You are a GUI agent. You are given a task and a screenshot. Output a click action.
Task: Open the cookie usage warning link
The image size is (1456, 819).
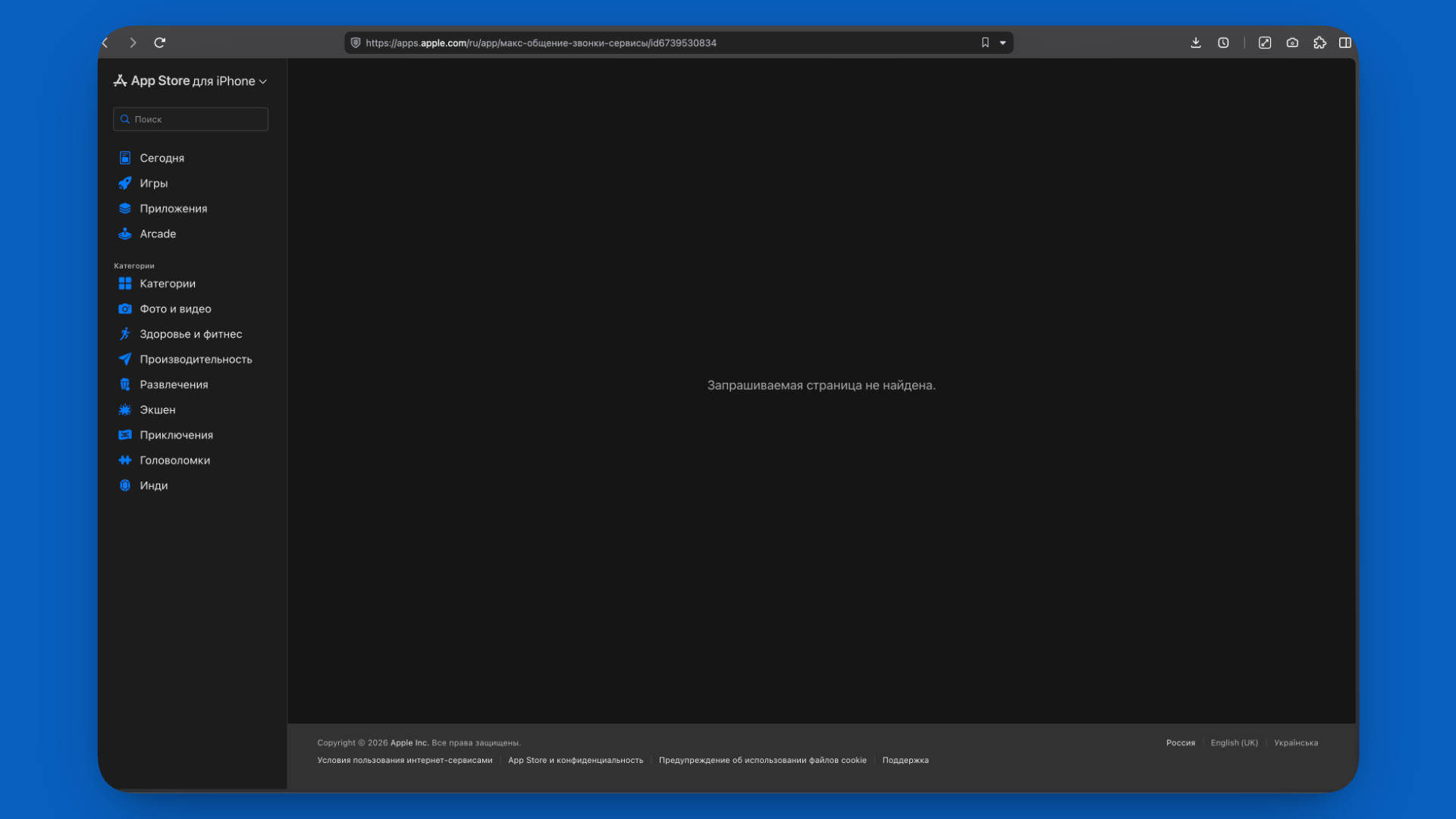click(x=762, y=760)
